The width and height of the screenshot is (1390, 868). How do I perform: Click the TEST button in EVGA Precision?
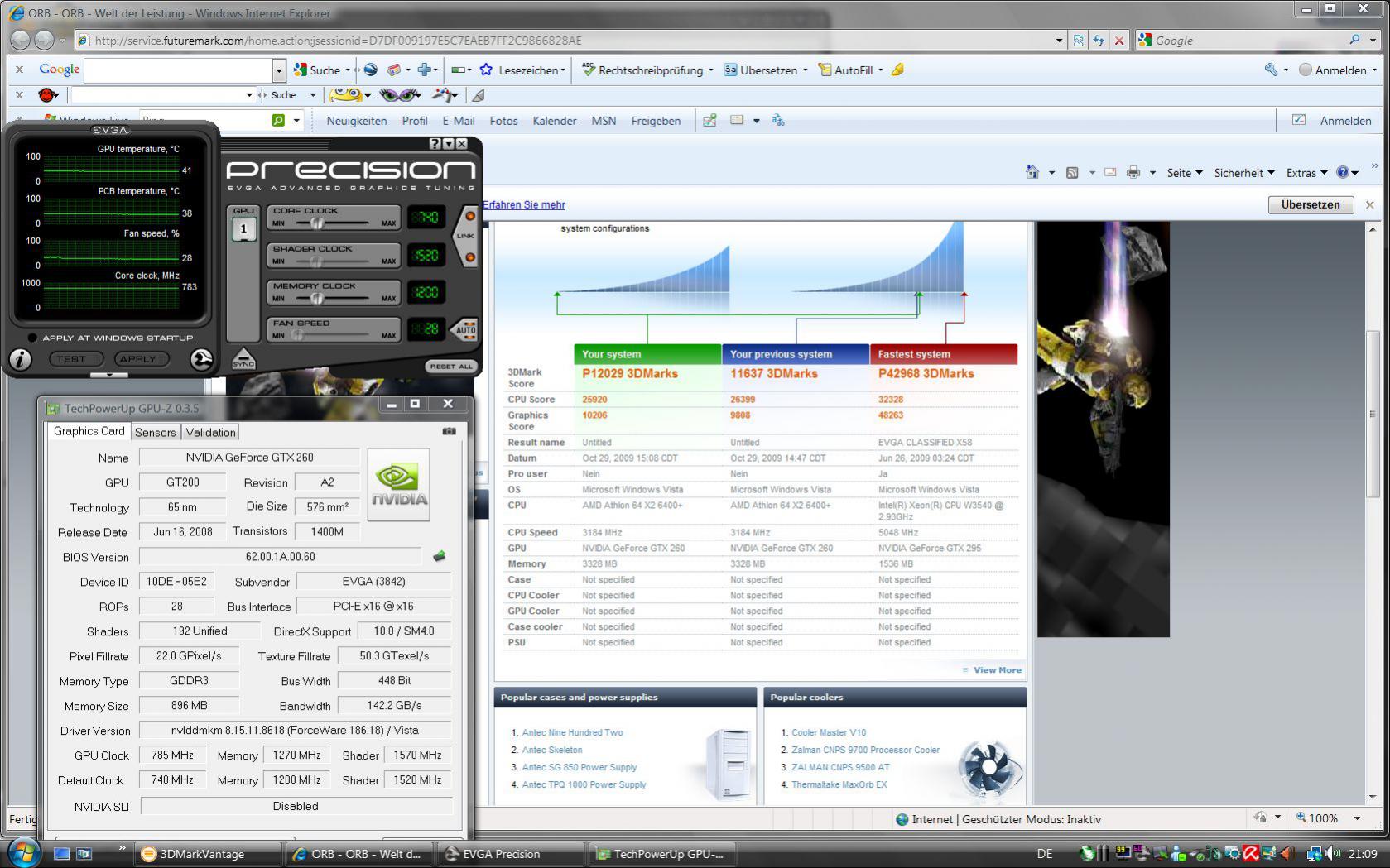pos(75,359)
